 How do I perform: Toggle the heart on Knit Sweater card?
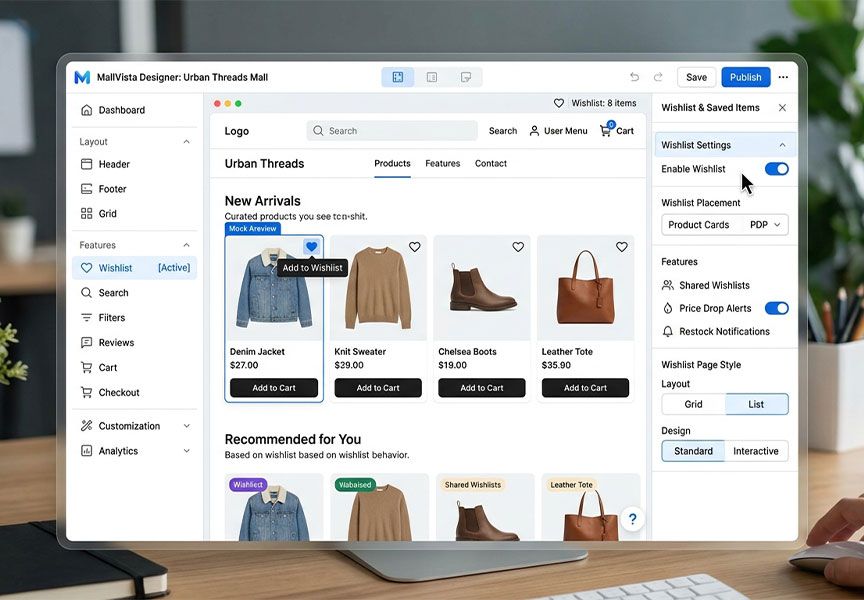tap(414, 247)
